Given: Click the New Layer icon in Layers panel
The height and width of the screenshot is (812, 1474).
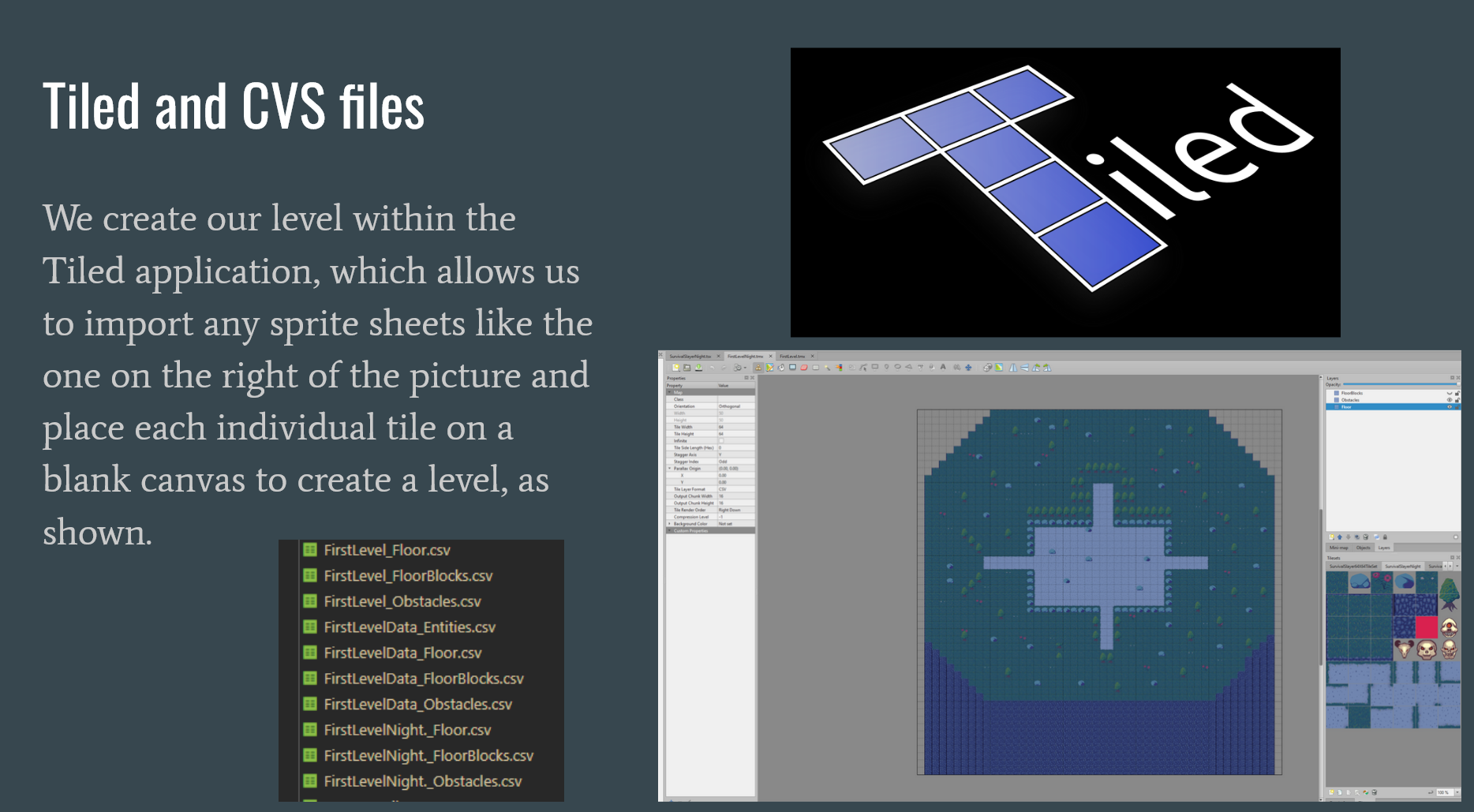Looking at the screenshot, I should [x=1332, y=537].
